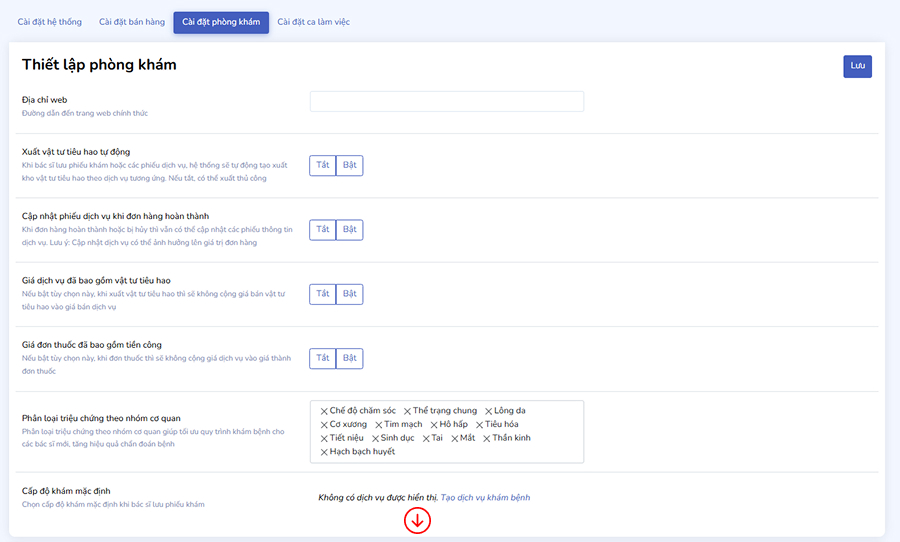Viewport: 900px width, 542px height.
Task: Set 'Giá dịch vụ đã bao gồm vật tư' to Tắt
Action: pyautogui.click(x=322, y=294)
